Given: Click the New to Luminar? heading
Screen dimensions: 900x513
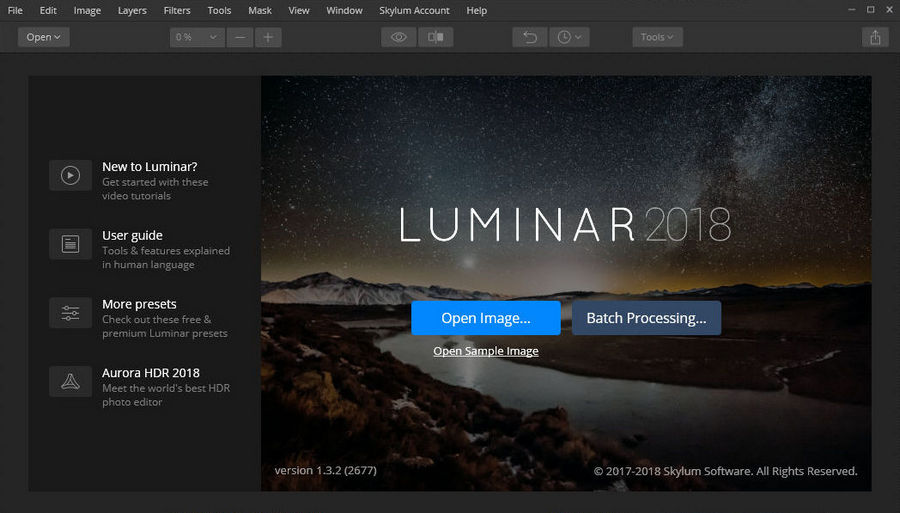Looking at the screenshot, I should [x=150, y=166].
